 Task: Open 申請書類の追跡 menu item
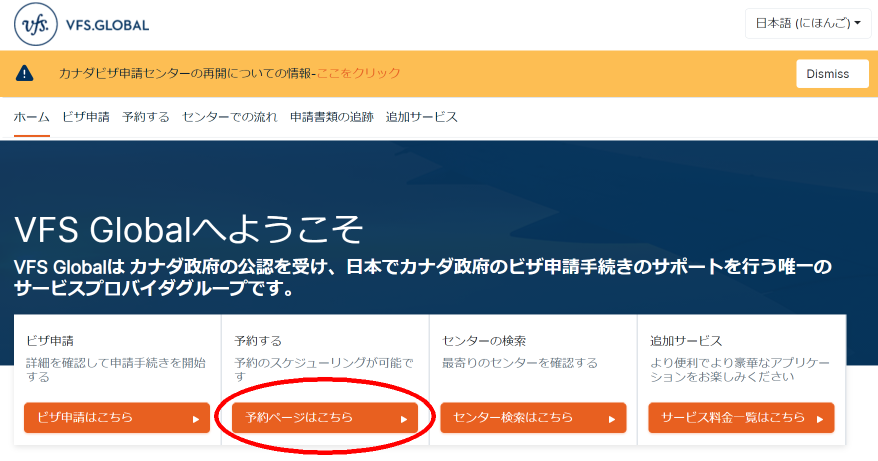tap(331, 117)
